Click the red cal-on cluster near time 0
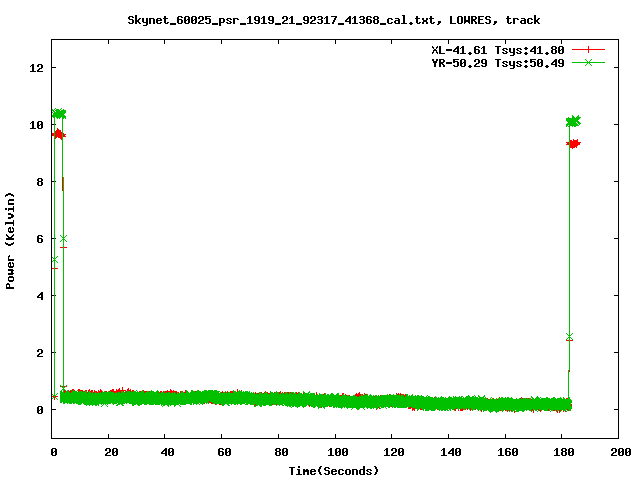Viewport: 640px width, 480px height. point(58,134)
